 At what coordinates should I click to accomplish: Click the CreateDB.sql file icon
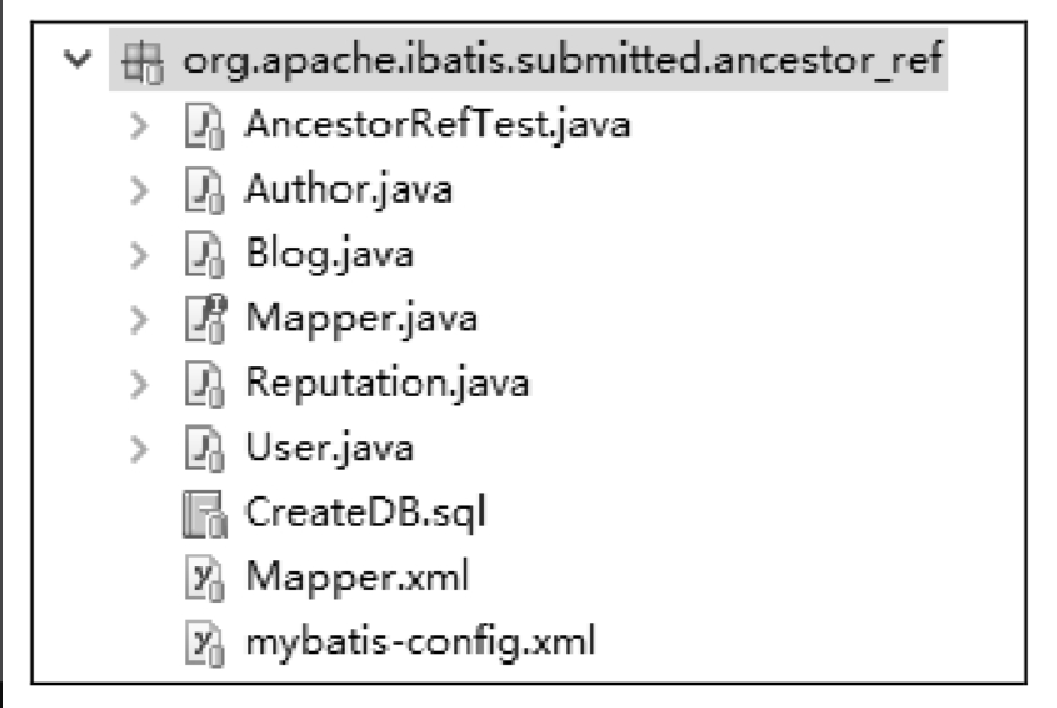pyautogui.click(x=204, y=514)
